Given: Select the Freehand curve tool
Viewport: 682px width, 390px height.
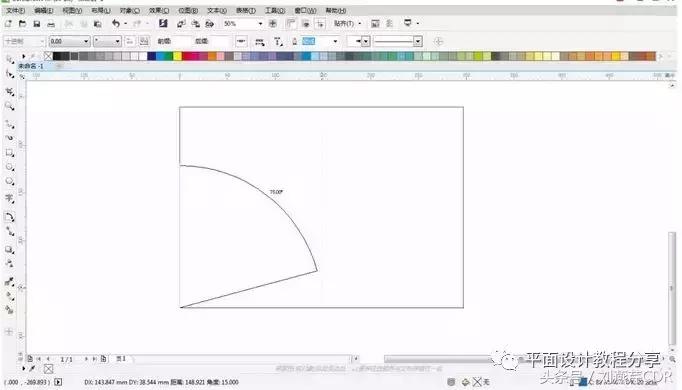Looking at the screenshot, I should tap(9, 125).
